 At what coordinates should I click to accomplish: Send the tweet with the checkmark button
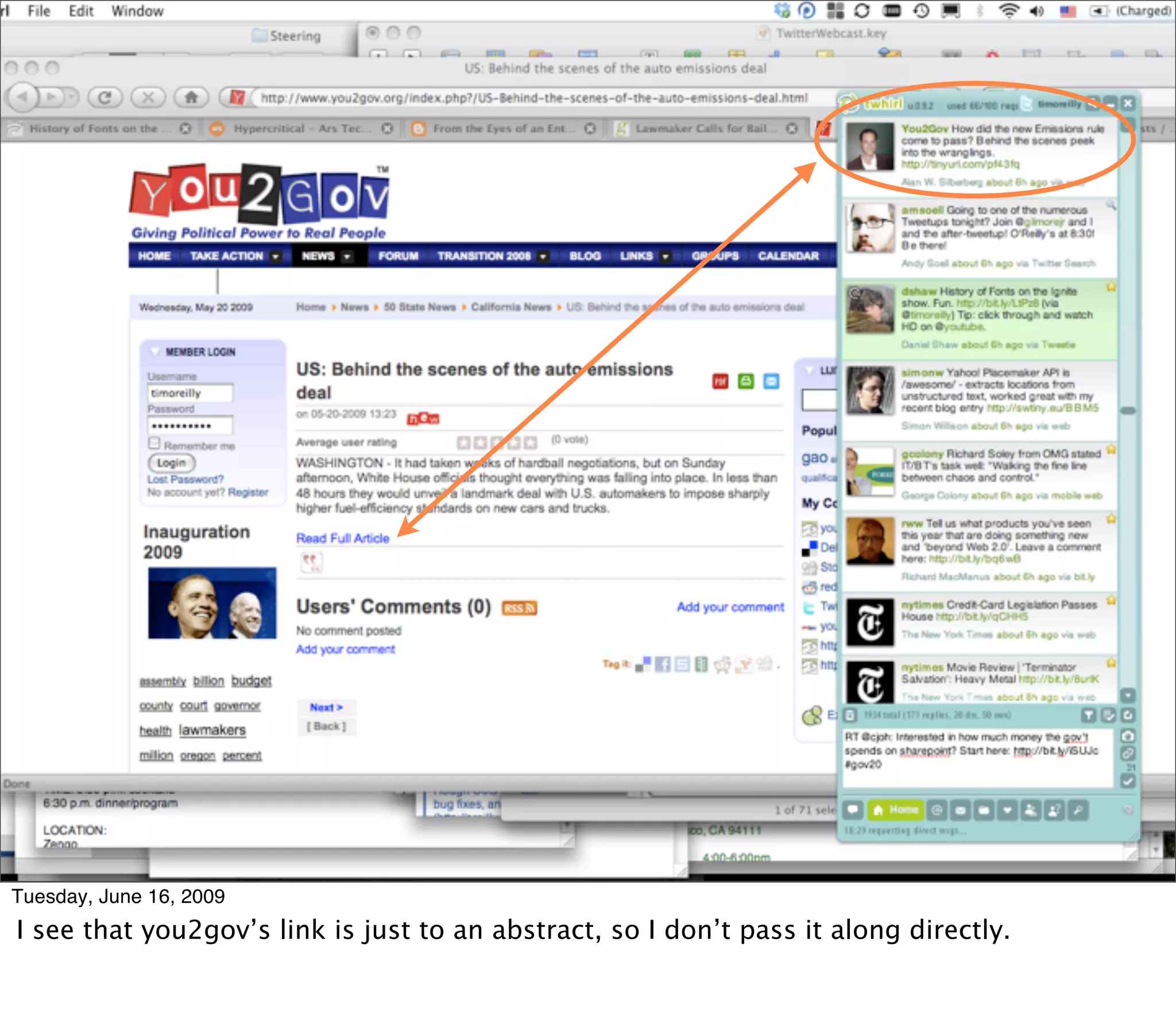[x=1128, y=781]
